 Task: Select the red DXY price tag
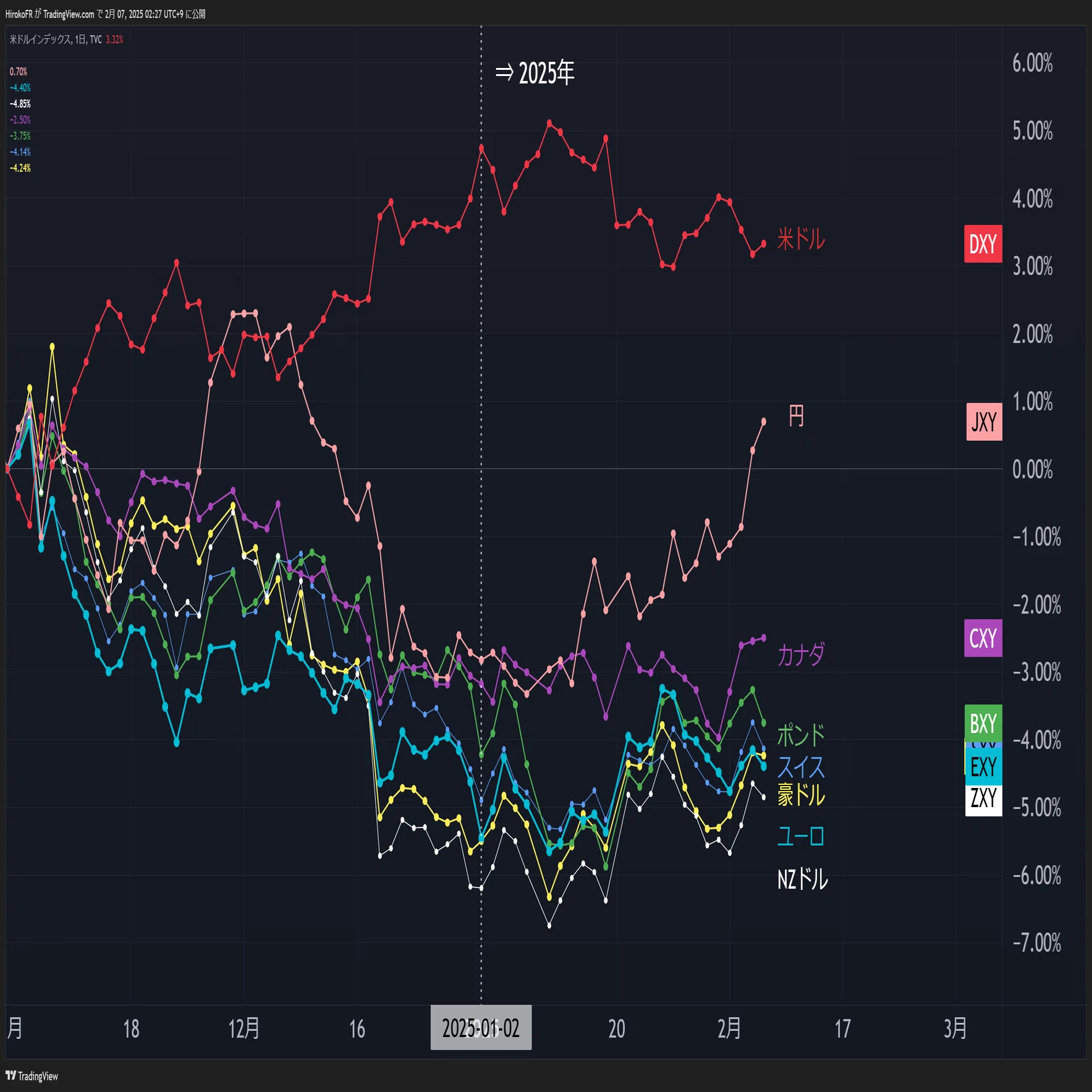click(983, 244)
